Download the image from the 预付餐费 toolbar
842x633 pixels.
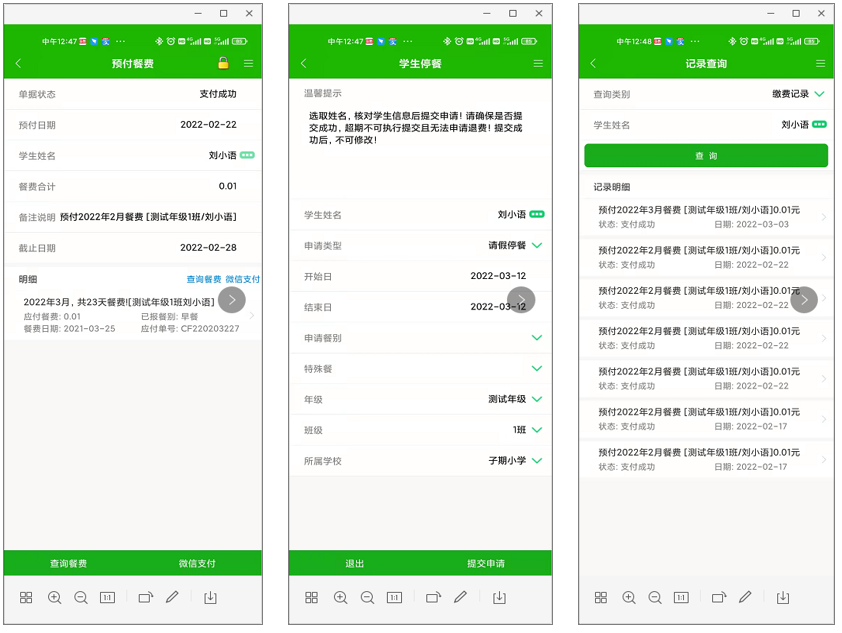point(210,598)
